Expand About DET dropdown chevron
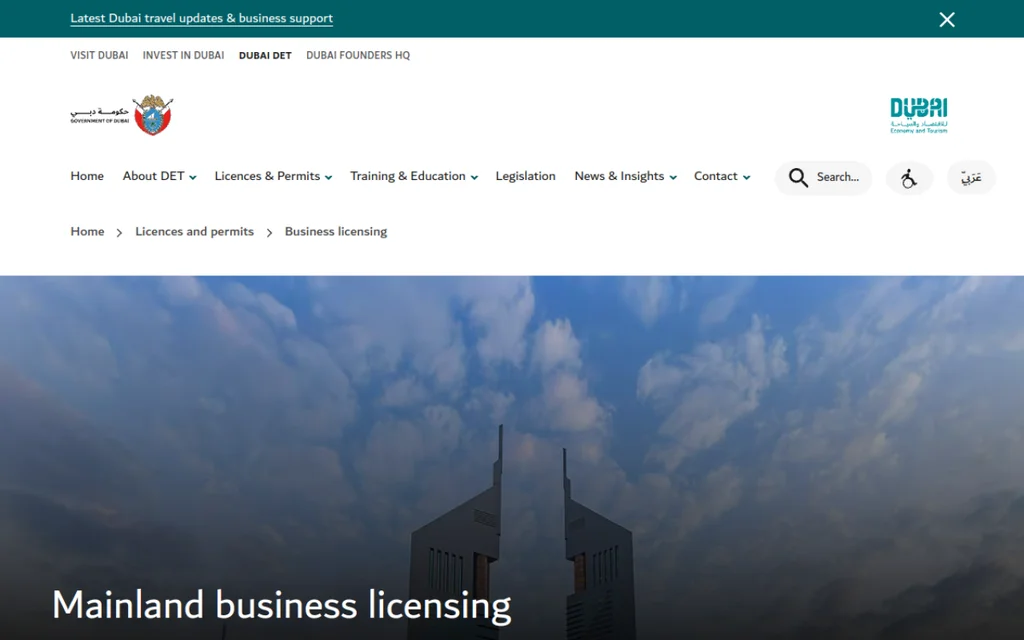This screenshot has height=640, width=1024. coord(193,177)
